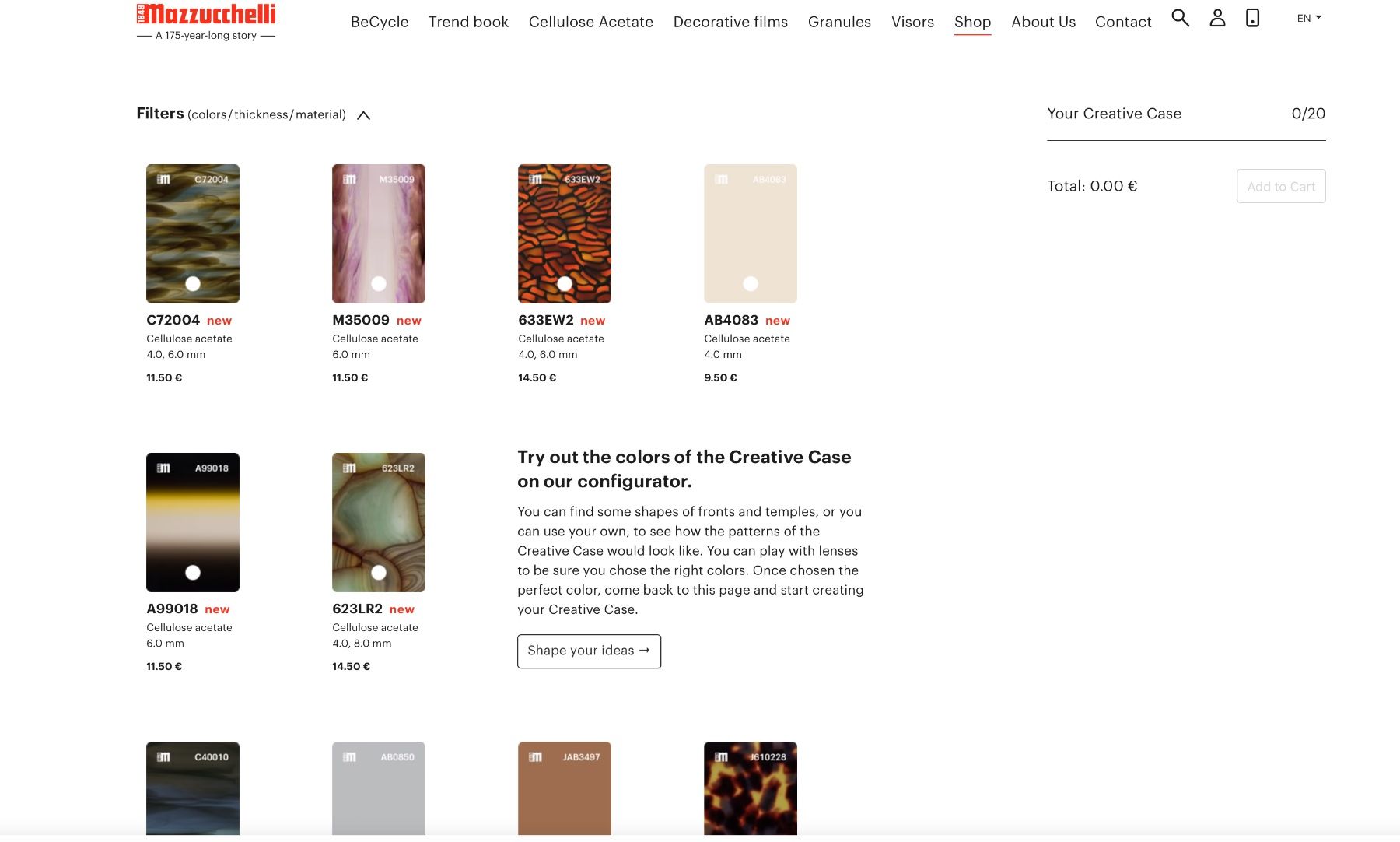Click the J610228 tortoise pattern sample
1400x842 pixels.
click(x=751, y=788)
